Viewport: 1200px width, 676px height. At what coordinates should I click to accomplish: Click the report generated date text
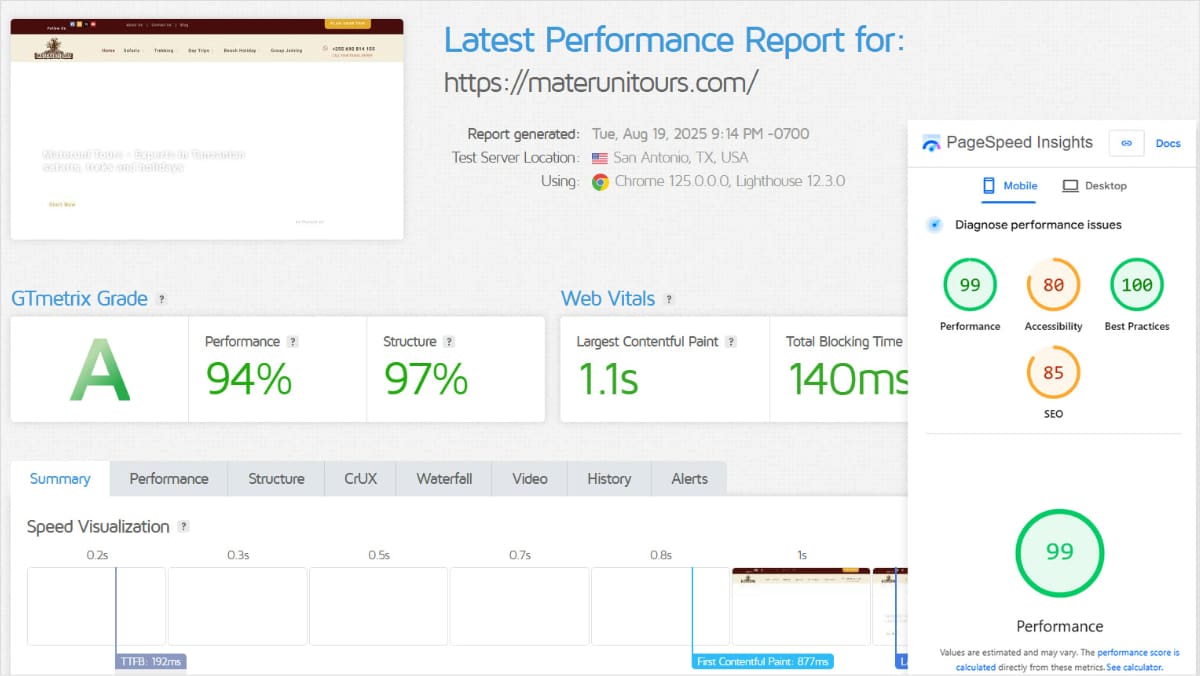click(x=701, y=134)
